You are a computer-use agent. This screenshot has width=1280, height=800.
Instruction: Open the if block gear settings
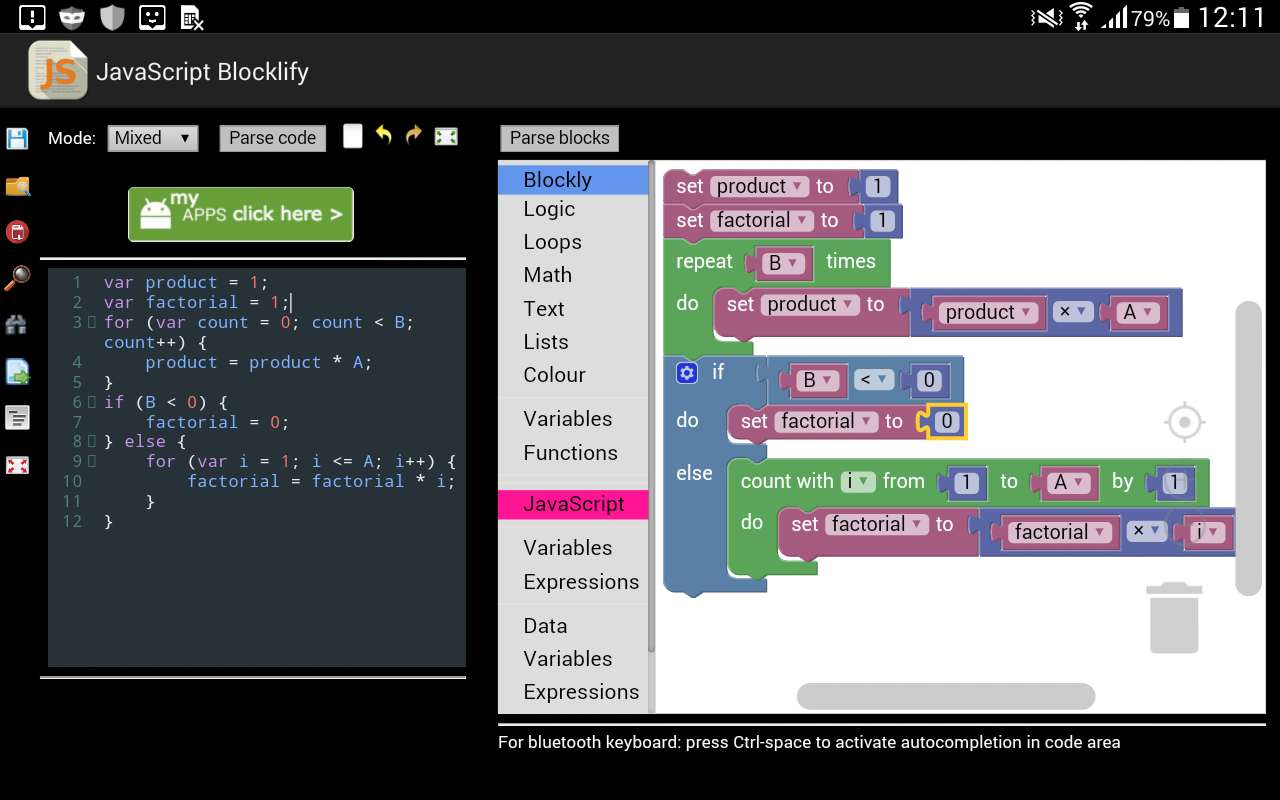pyautogui.click(x=686, y=373)
